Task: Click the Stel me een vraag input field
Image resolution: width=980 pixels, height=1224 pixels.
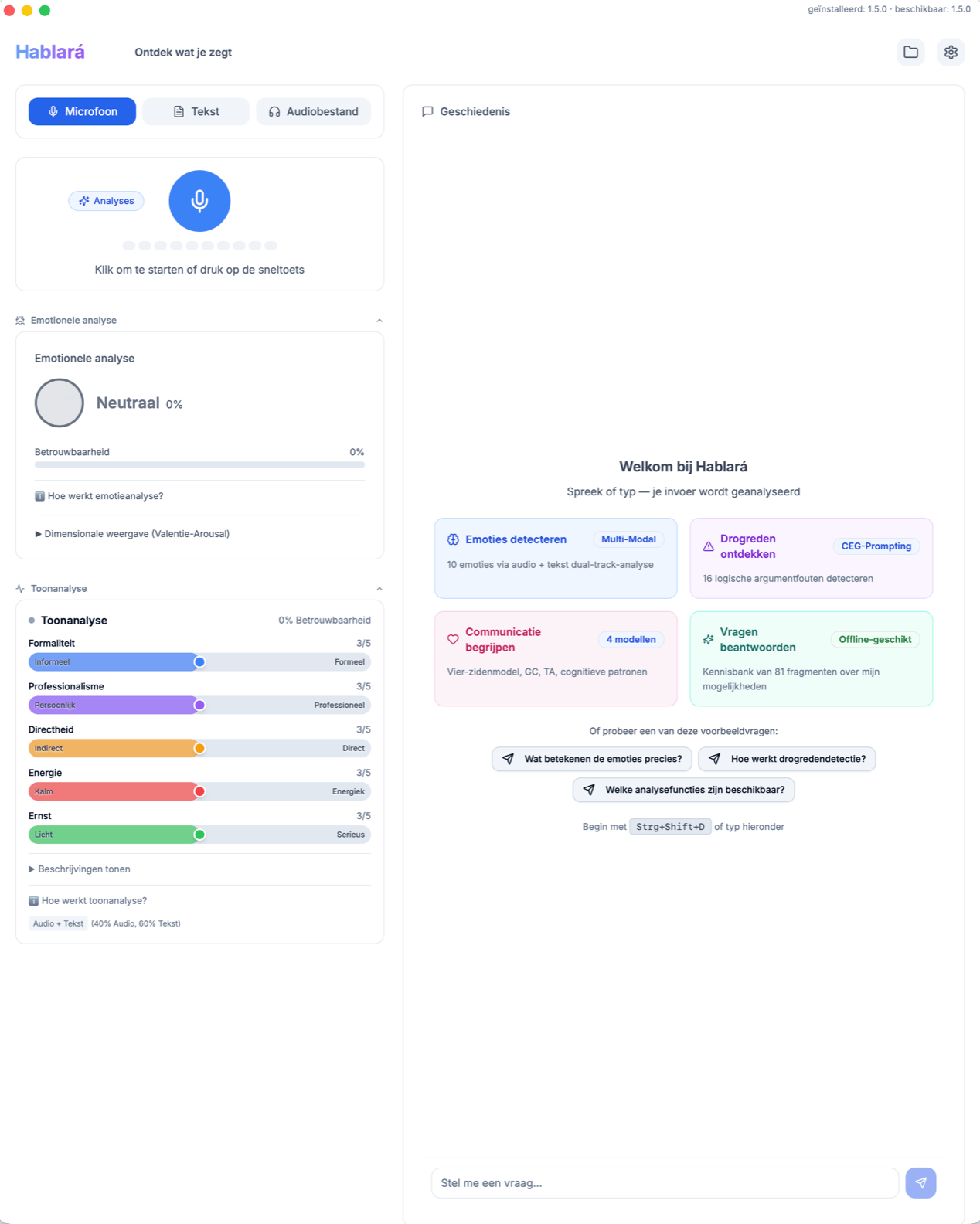Action: pyautogui.click(x=665, y=1182)
